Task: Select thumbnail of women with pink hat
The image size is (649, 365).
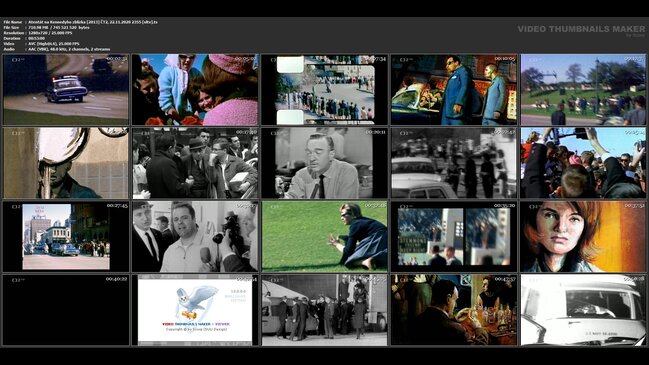Action: (195, 89)
